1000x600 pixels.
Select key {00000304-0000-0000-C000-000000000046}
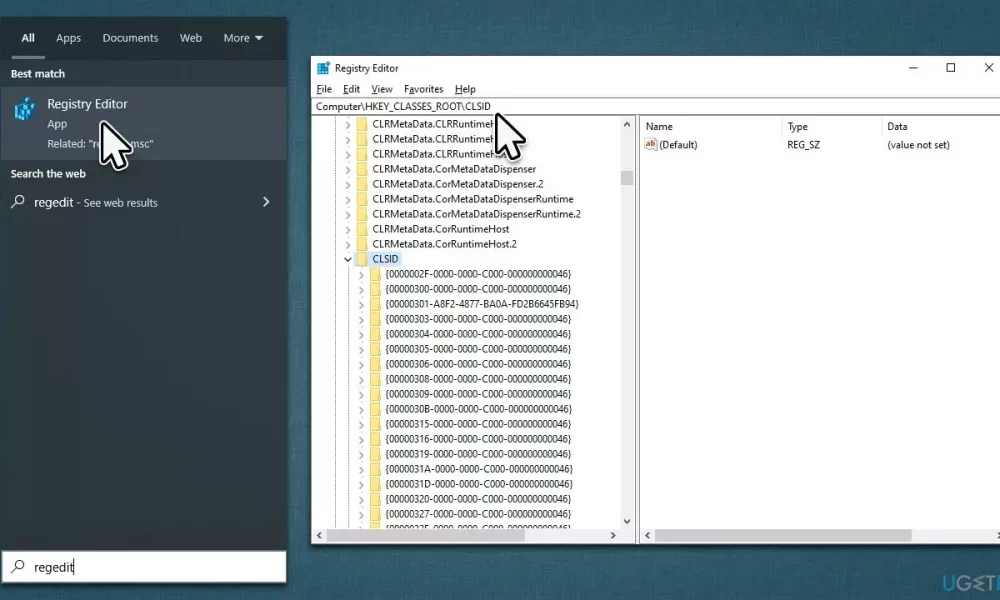coord(478,333)
